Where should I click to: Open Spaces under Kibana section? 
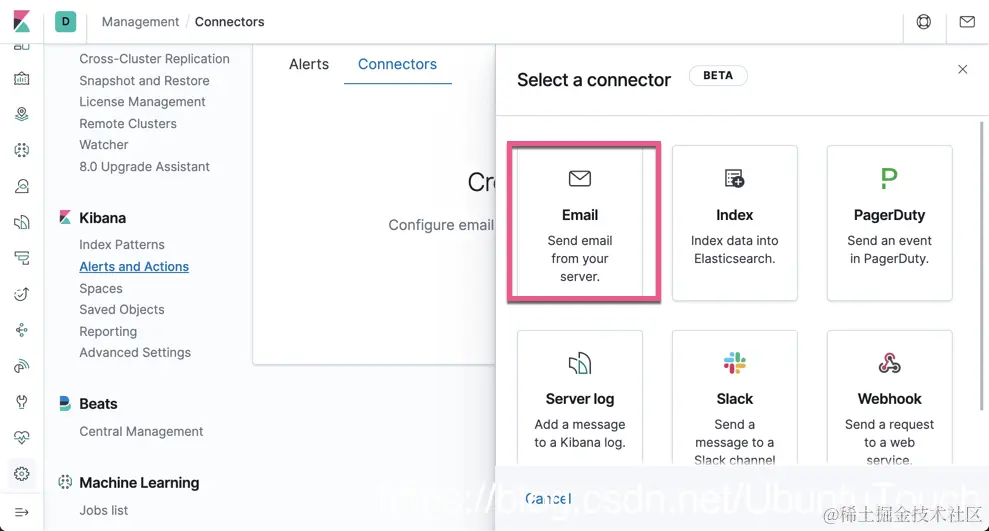click(x=101, y=288)
